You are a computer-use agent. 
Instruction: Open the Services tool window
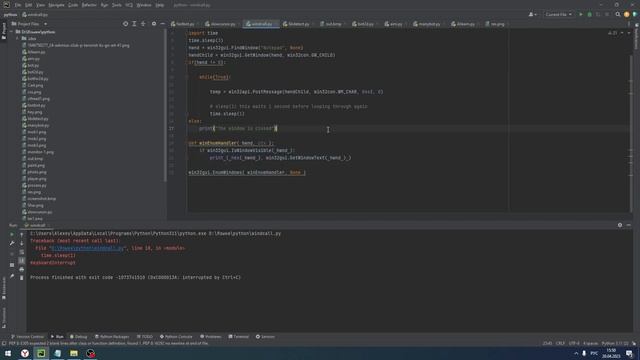click(x=265, y=337)
